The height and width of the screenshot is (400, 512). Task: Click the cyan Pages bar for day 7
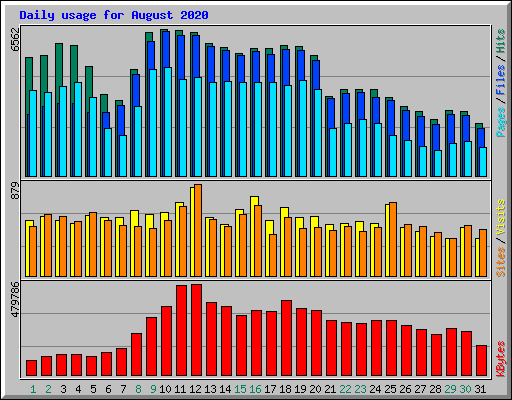point(123,156)
